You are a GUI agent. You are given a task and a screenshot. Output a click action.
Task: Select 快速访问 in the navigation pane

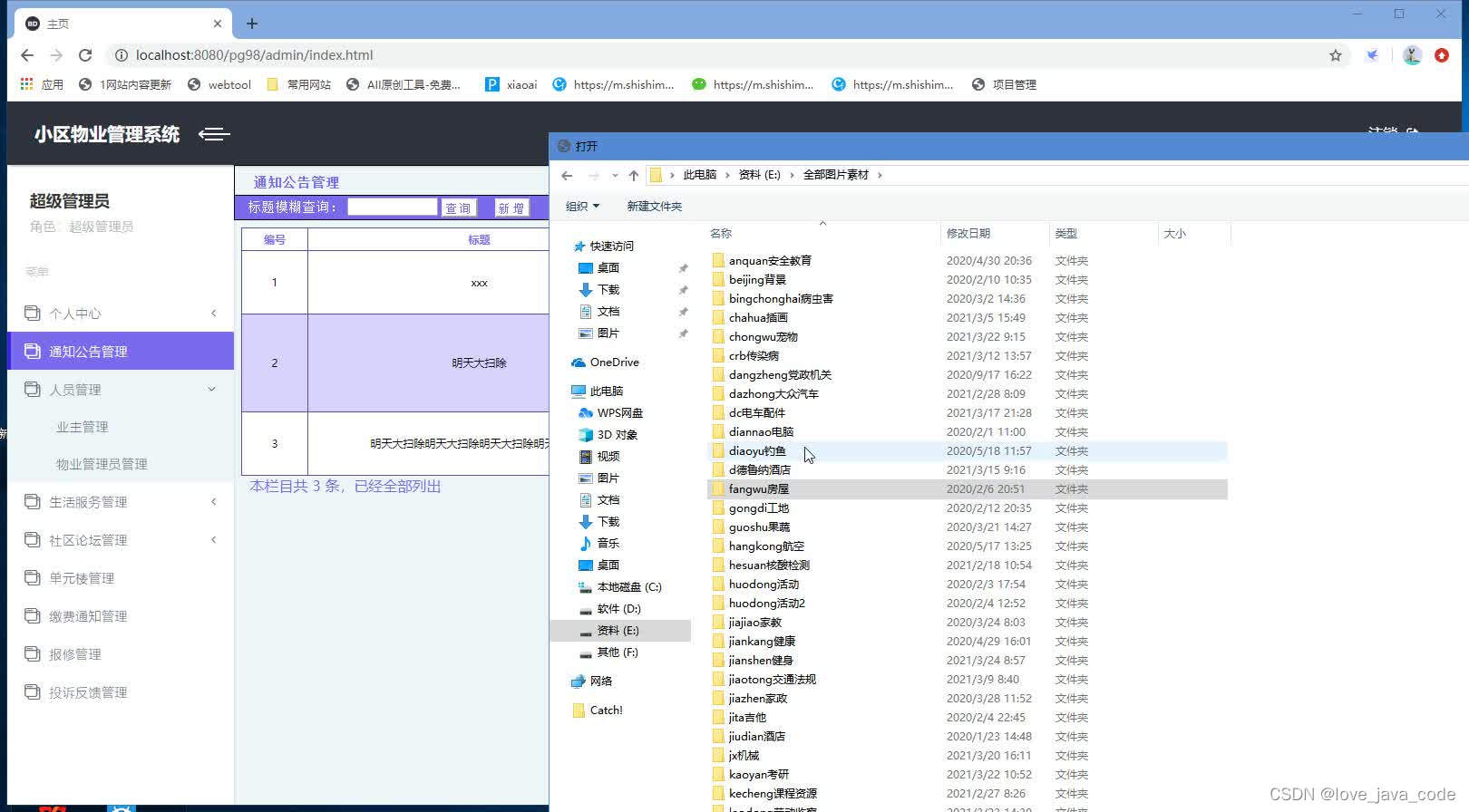[x=604, y=246]
